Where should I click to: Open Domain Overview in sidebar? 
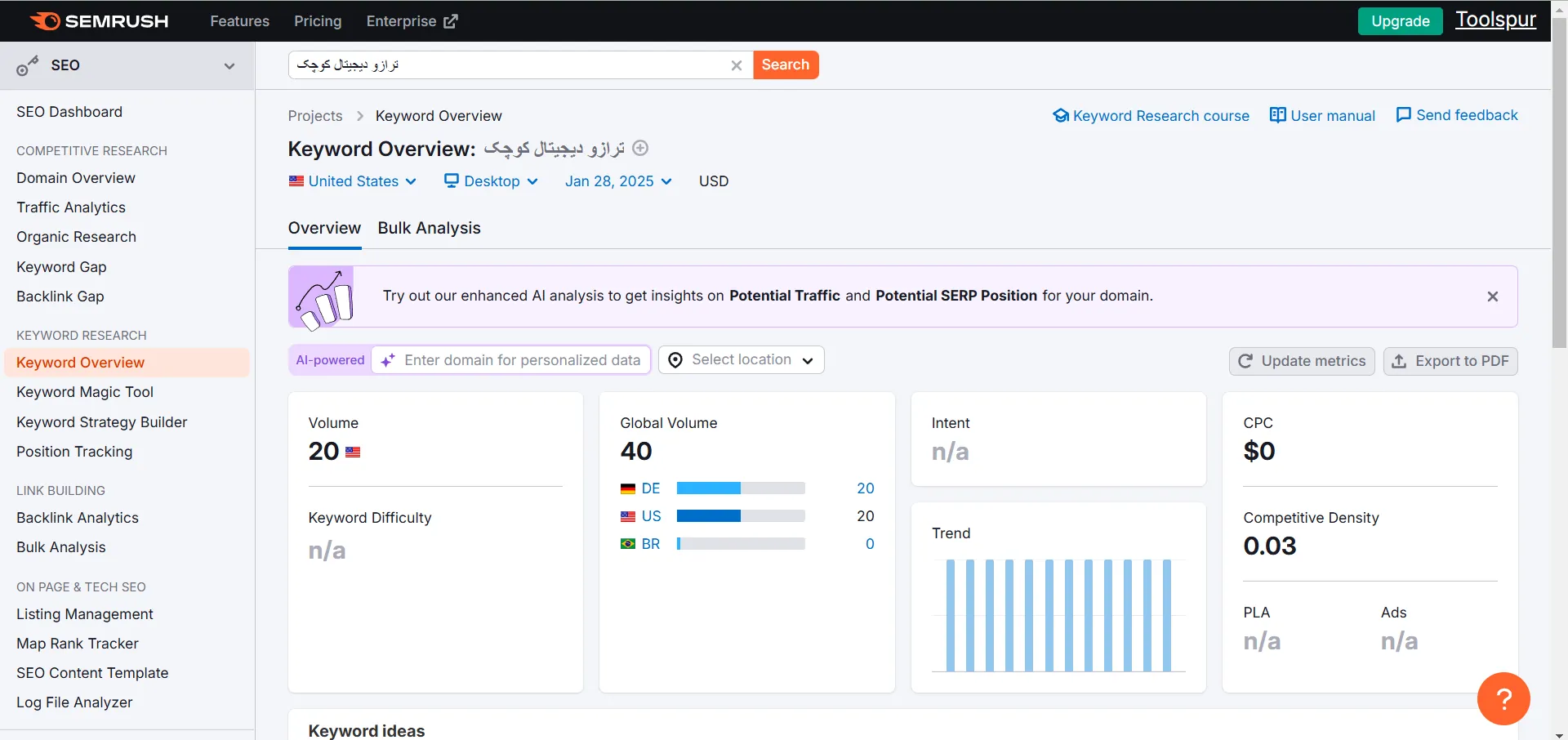(76, 178)
